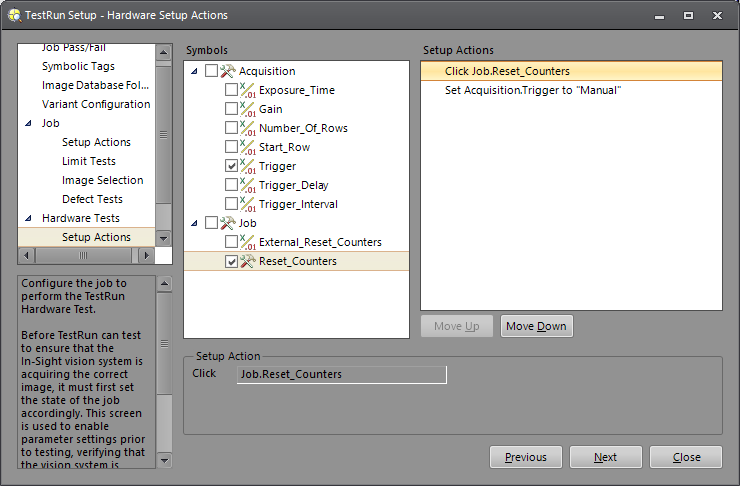This screenshot has height=486, width=740.
Task: Click the Reset_Counters tools icon
Action: (x=248, y=261)
